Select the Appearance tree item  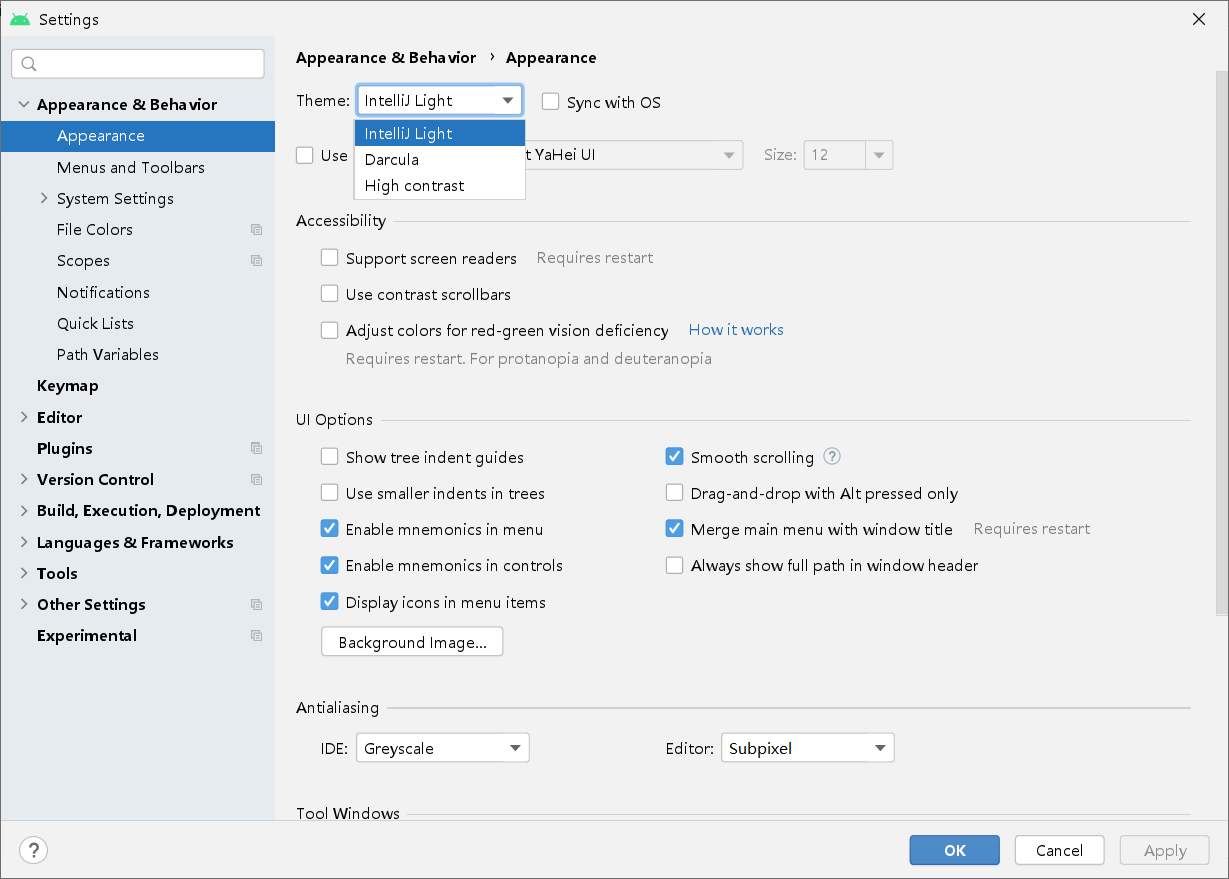[x=137, y=136]
